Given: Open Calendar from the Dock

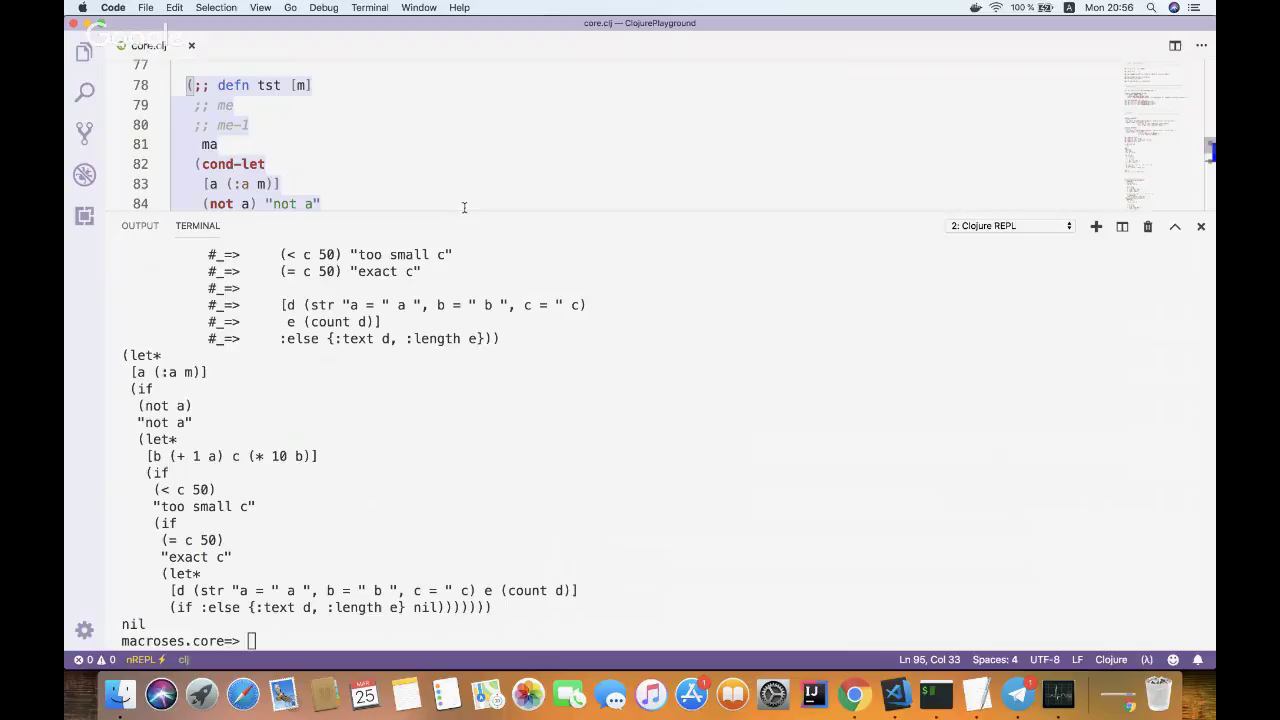Looking at the screenshot, I should click(365, 693).
